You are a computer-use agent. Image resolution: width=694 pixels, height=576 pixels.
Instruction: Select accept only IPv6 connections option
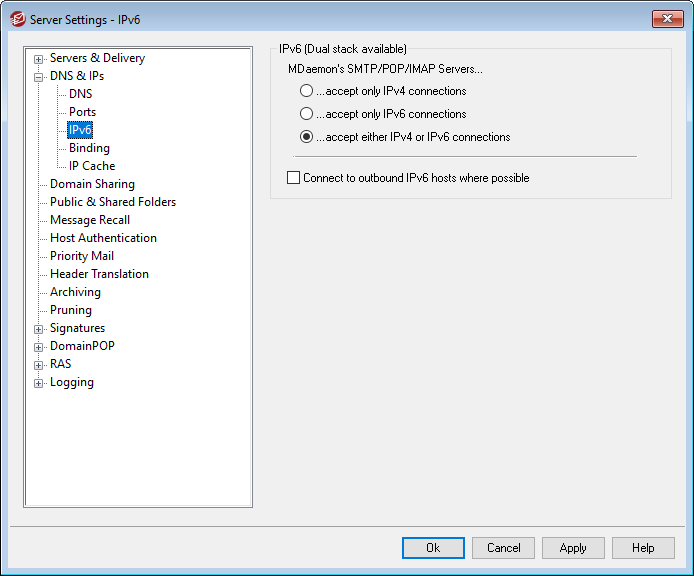pyautogui.click(x=307, y=115)
